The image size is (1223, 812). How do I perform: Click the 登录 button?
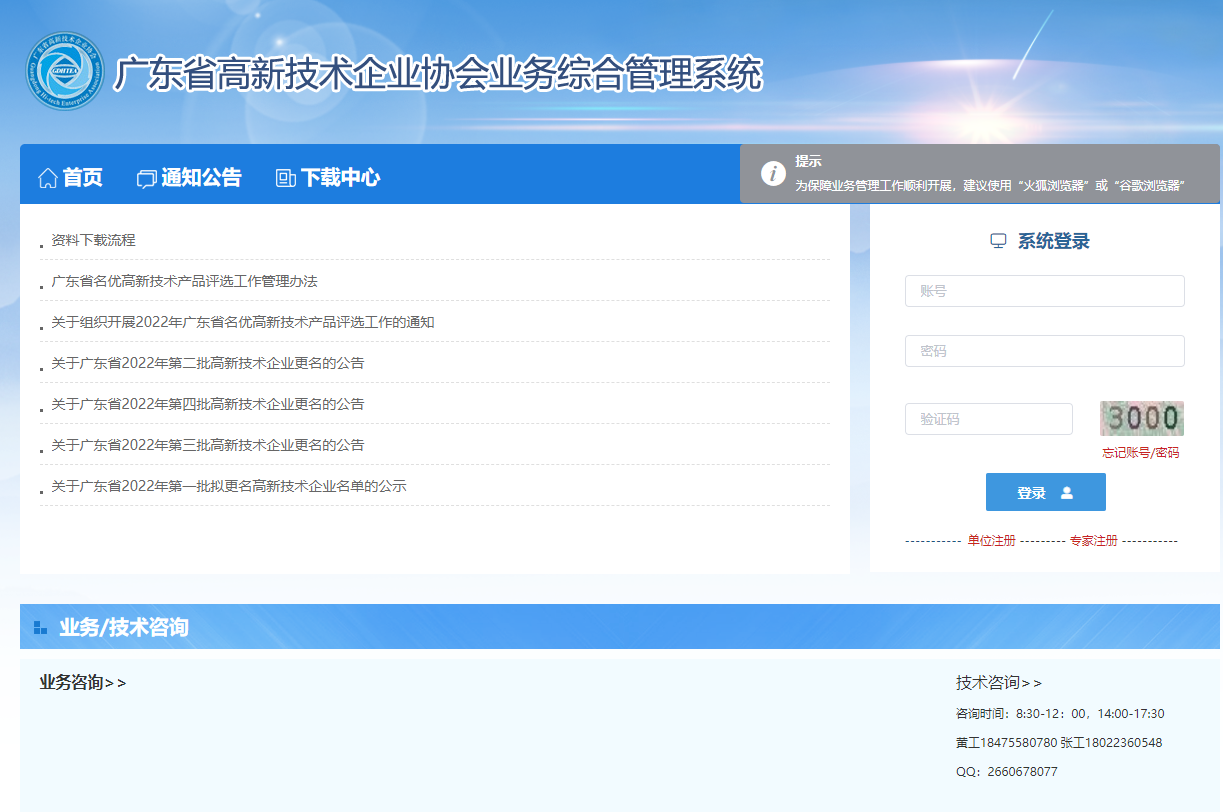1046,492
